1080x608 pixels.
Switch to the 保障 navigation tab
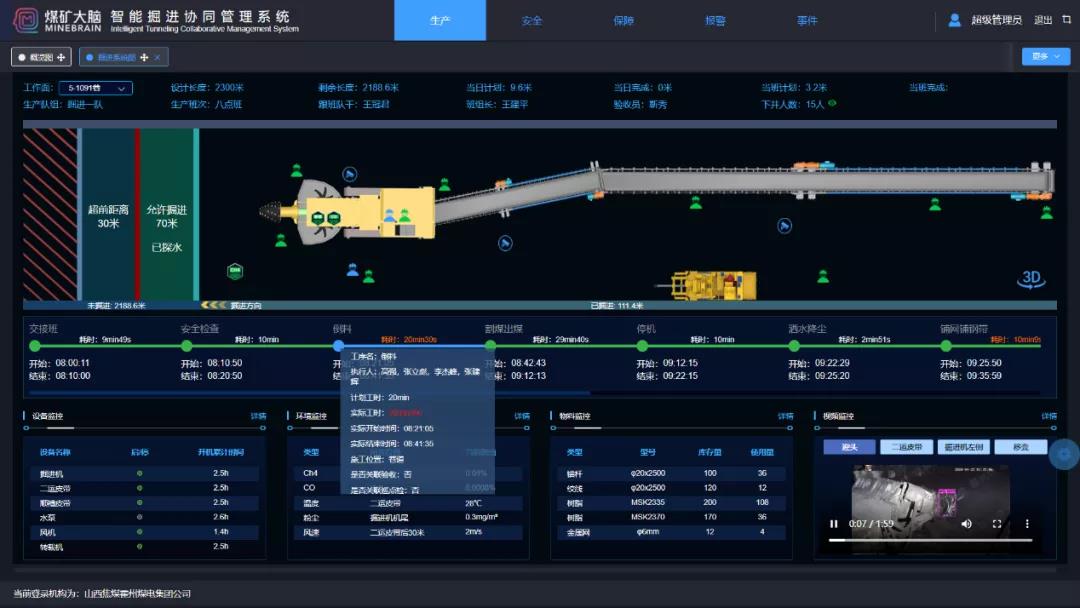pos(623,21)
